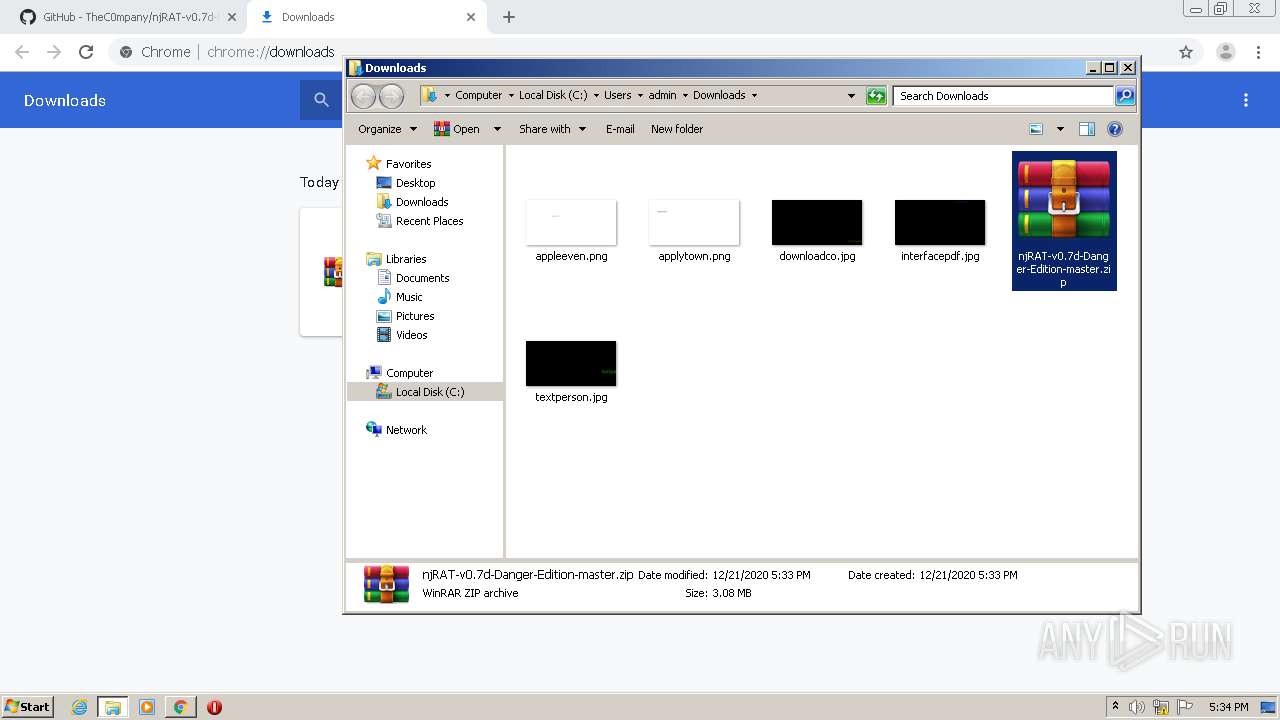Click Chrome back arrow
1280x720 pixels.
pos(22,52)
